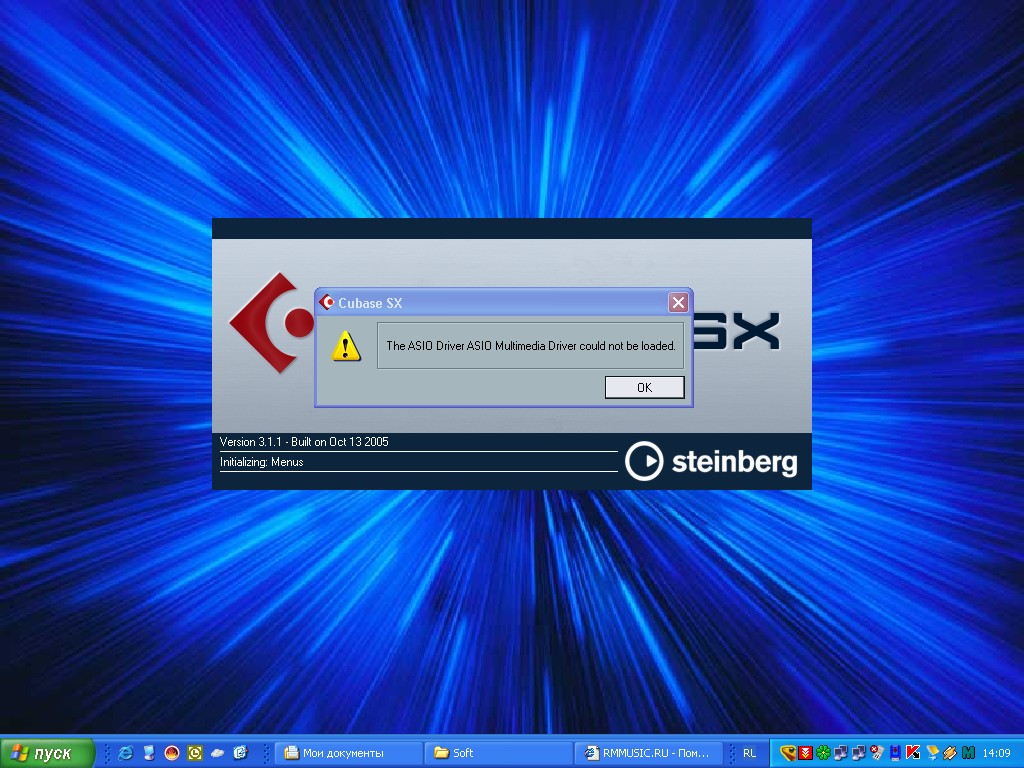Close the Cubase SX dialog with the X button

[x=678, y=302]
